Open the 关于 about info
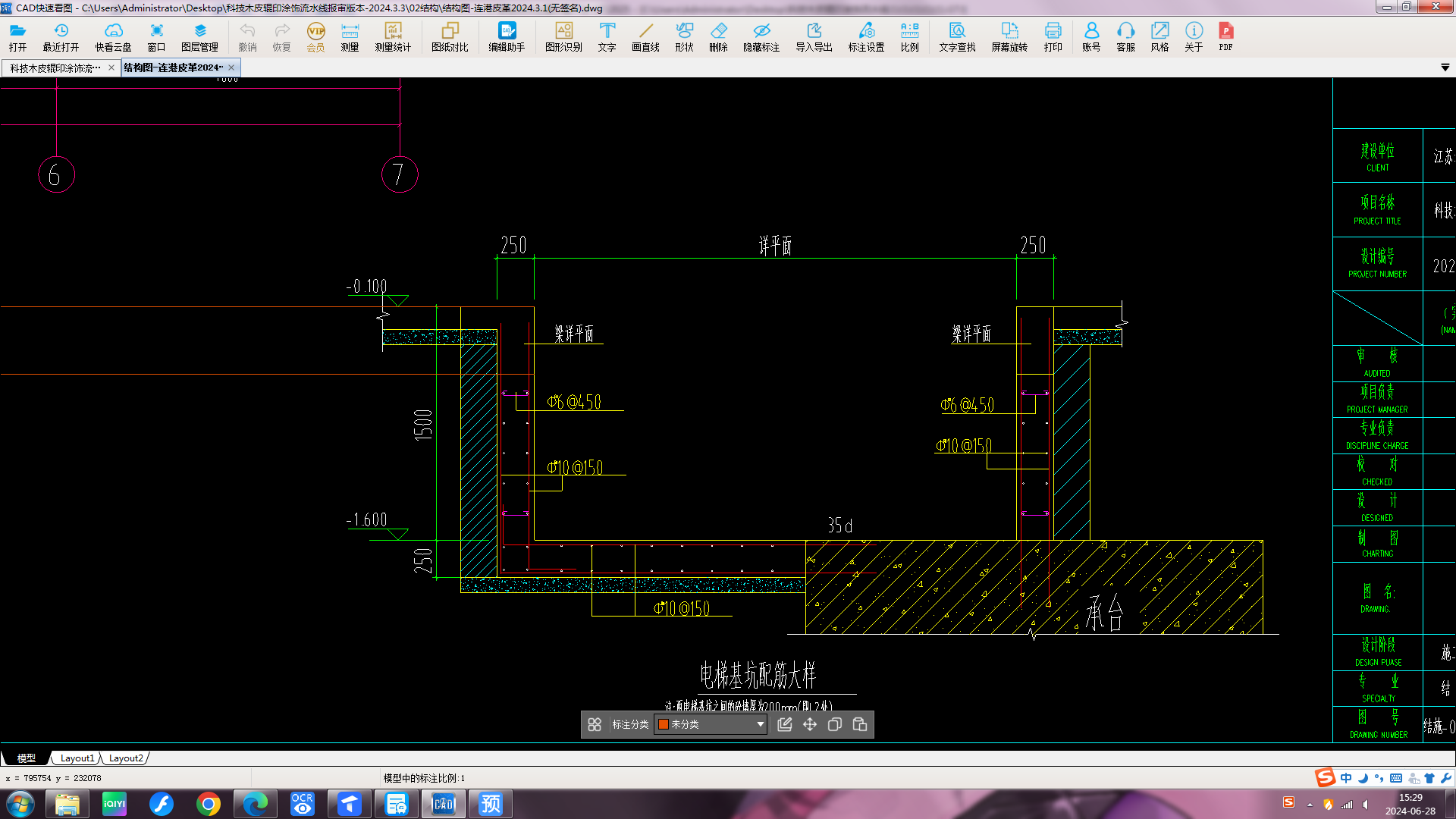The image size is (1456, 819). 1194,36
